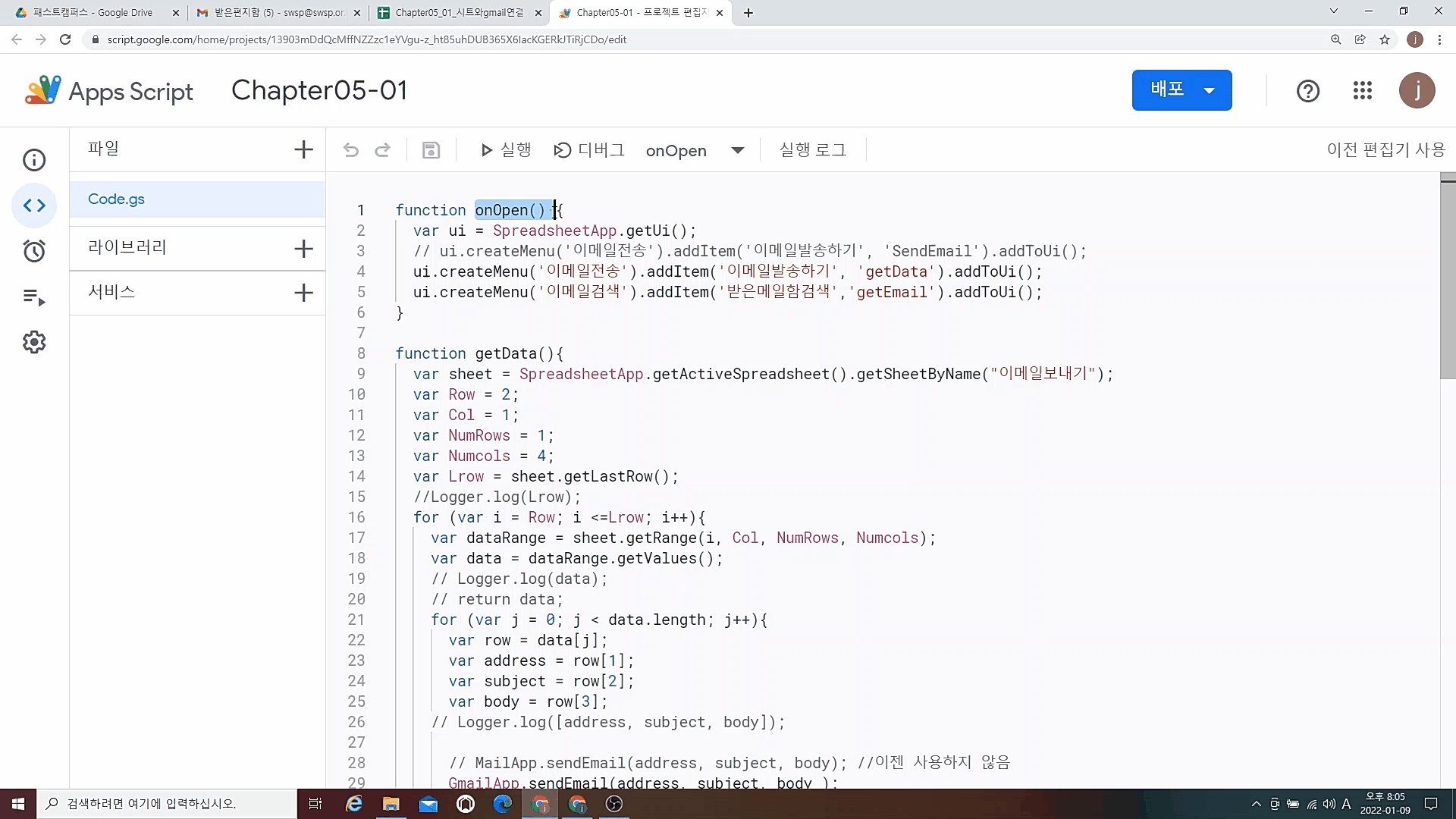Image resolution: width=1456 pixels, height=819 pixels.
Task: Expand the onOpen function selector dropdown
Action: (739, 151)
